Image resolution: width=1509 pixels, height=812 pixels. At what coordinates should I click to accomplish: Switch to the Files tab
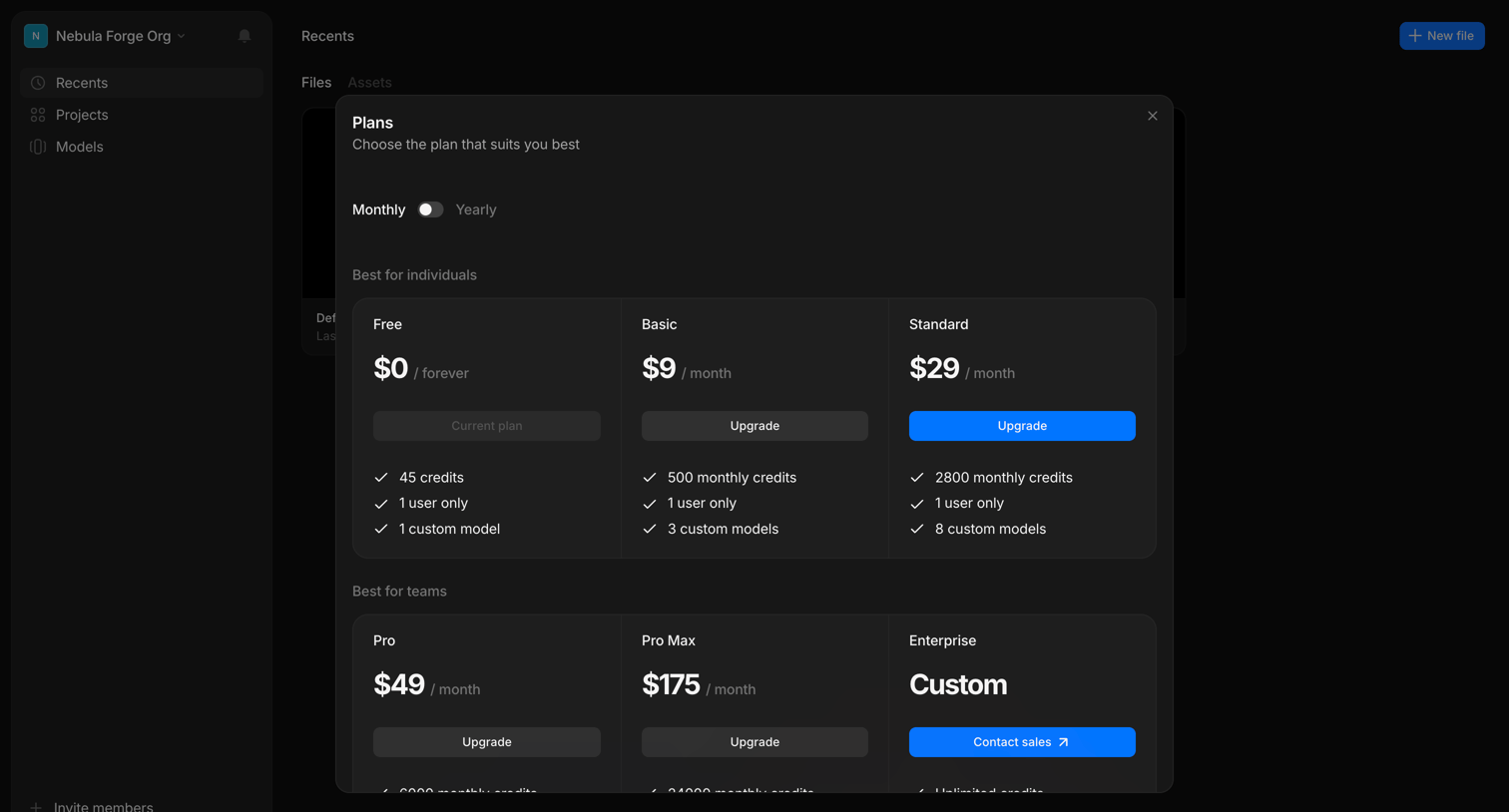pos(316,83)
